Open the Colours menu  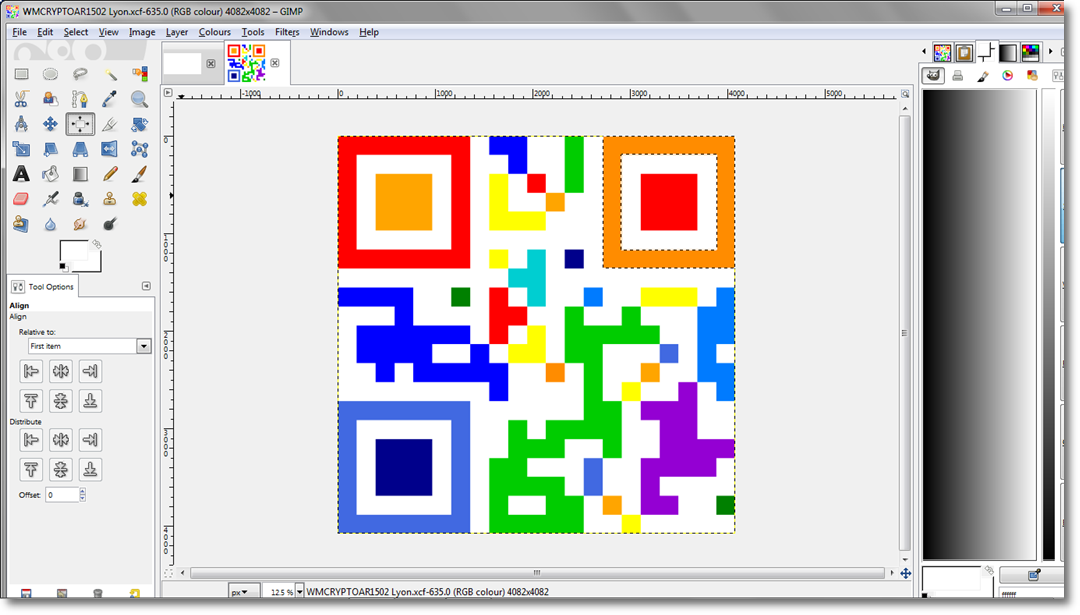pos(214,32)
